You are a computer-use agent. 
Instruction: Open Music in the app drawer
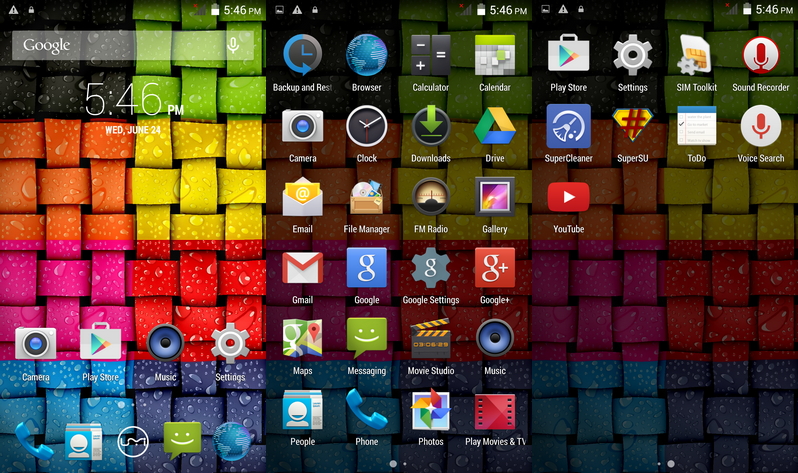[495, 338]
